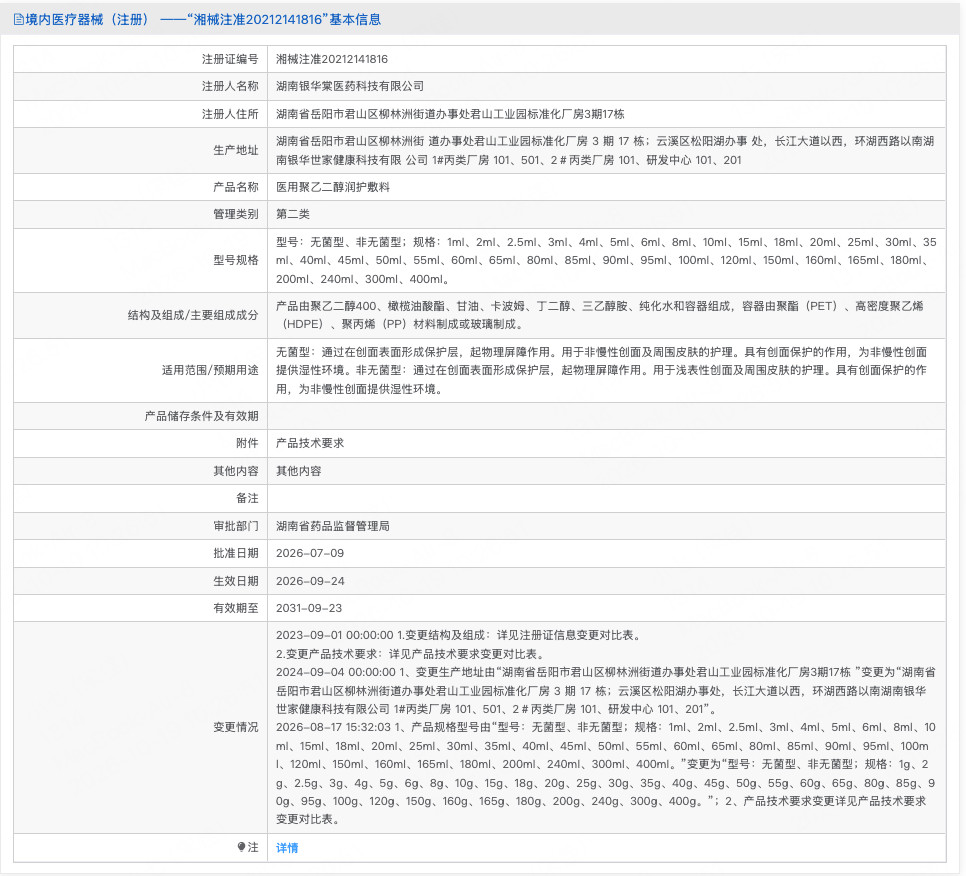Click the 产品名称 label cell
The width and height of the screenshot is (966, 876).
pyautogui.click(x=140, y=187)
